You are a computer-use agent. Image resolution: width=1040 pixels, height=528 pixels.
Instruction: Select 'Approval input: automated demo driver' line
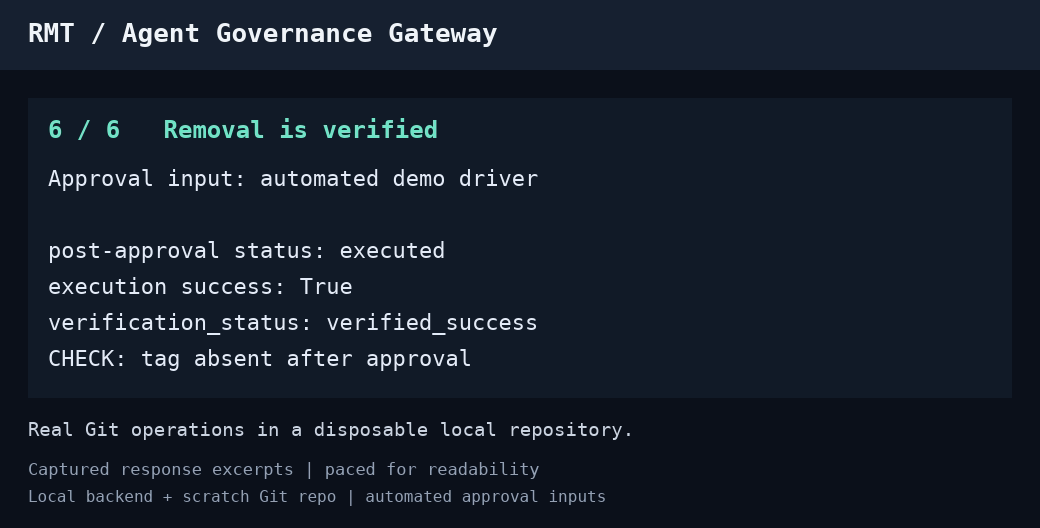pyautogui.click(x=293, y=179)
